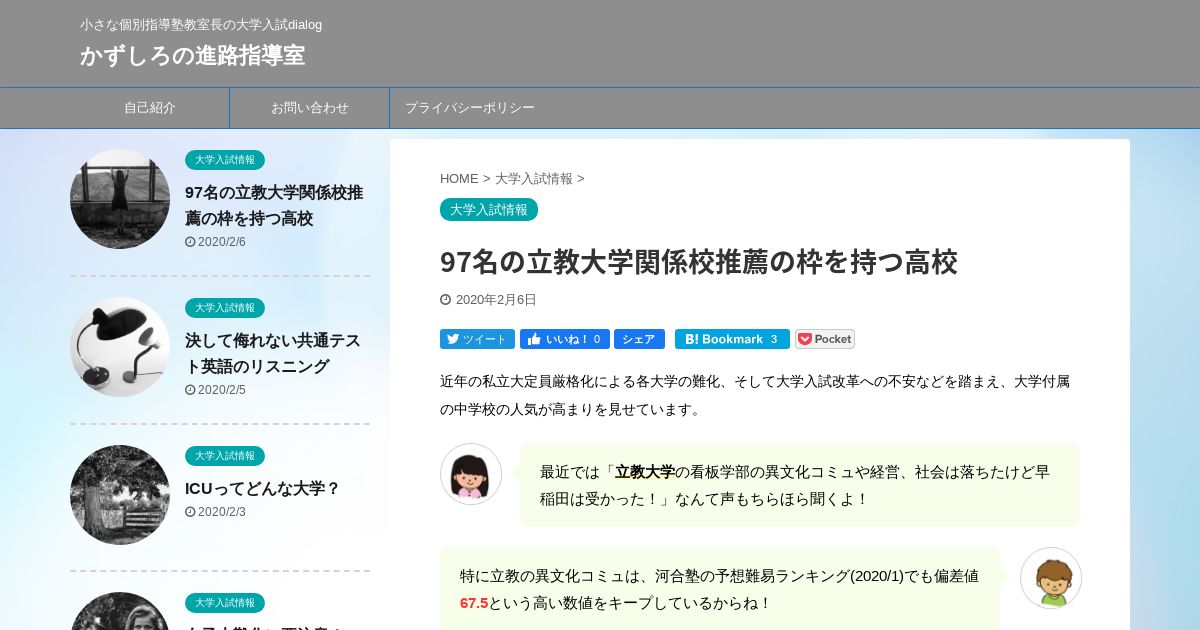Click the red 67.5 value
Image resolution: width=1200 pixels, height=630 pixels.
(x=474, y=603)
